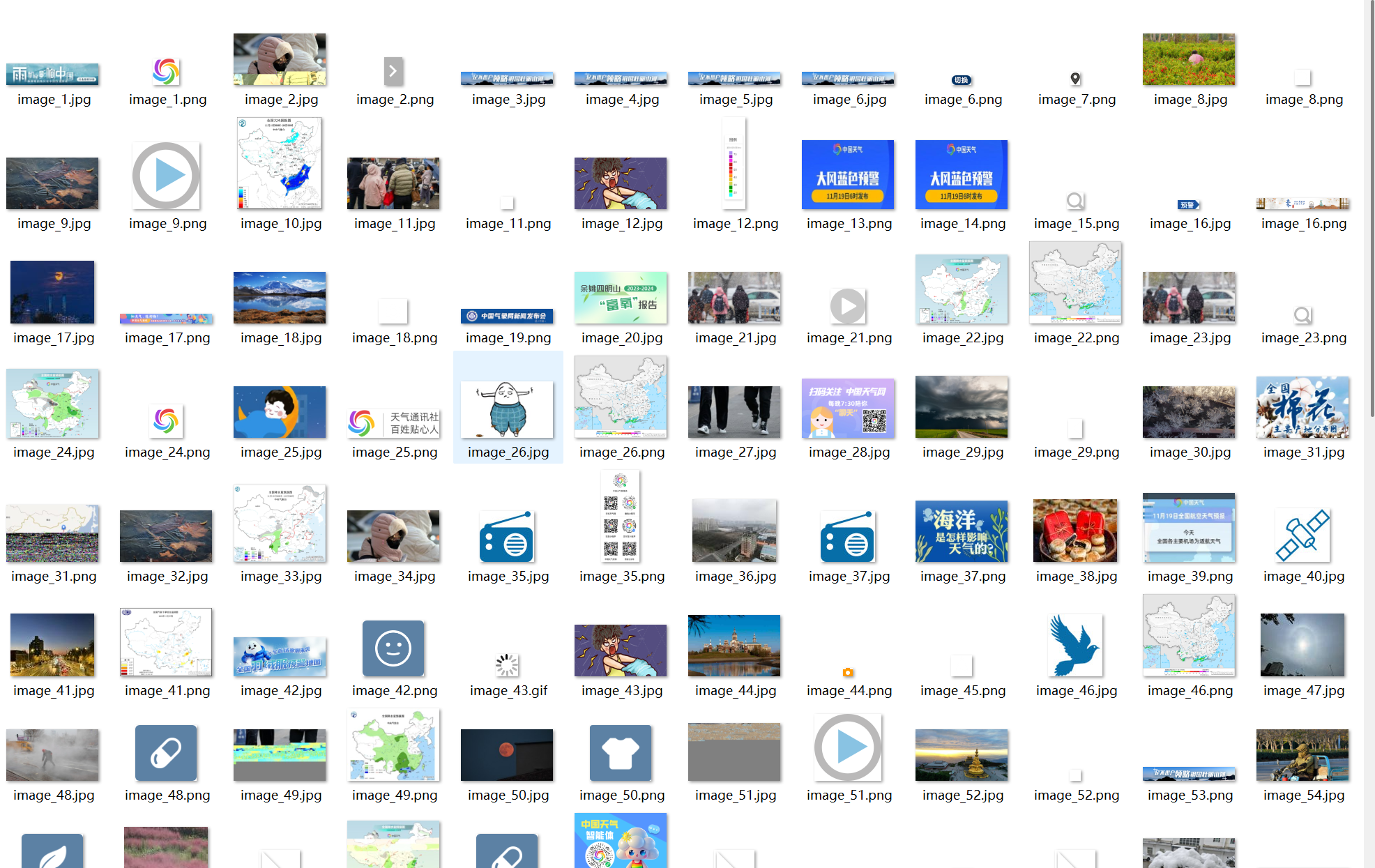Click the magnifier icon image_15.png

tap(1075, 201)
